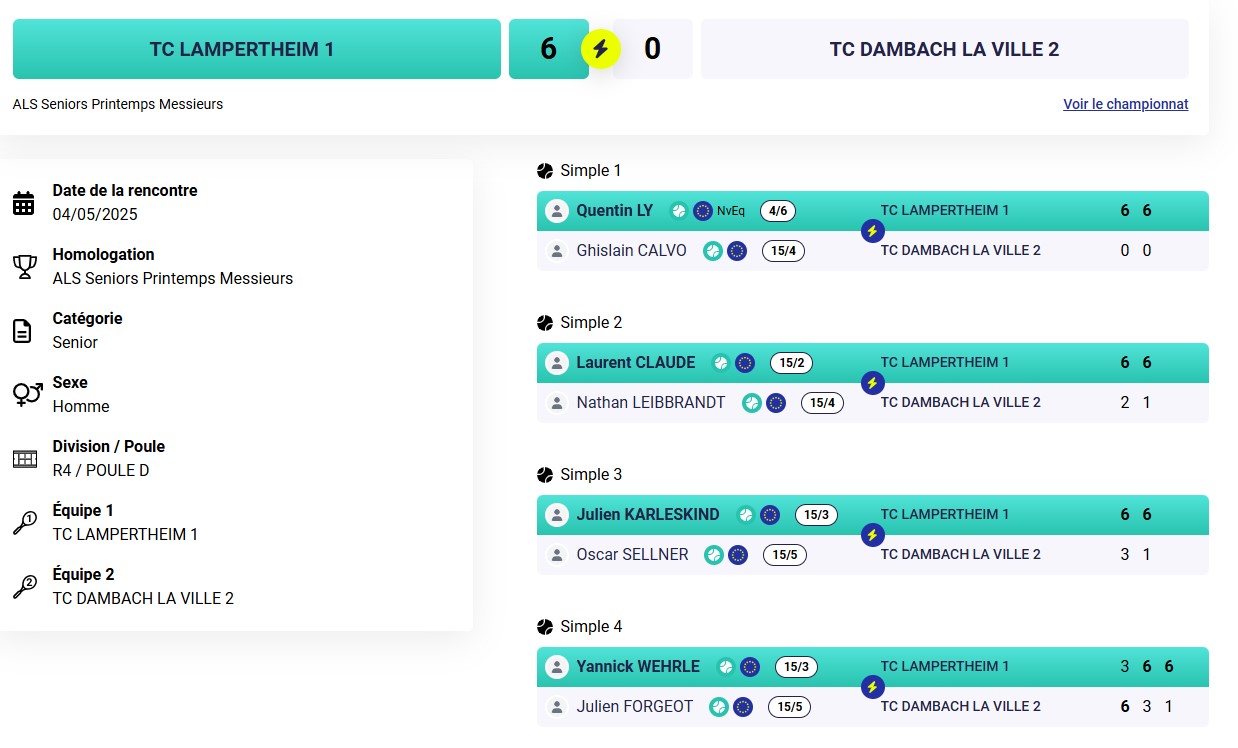Click the gender icon next to Sexe

(x=27, y=394)
